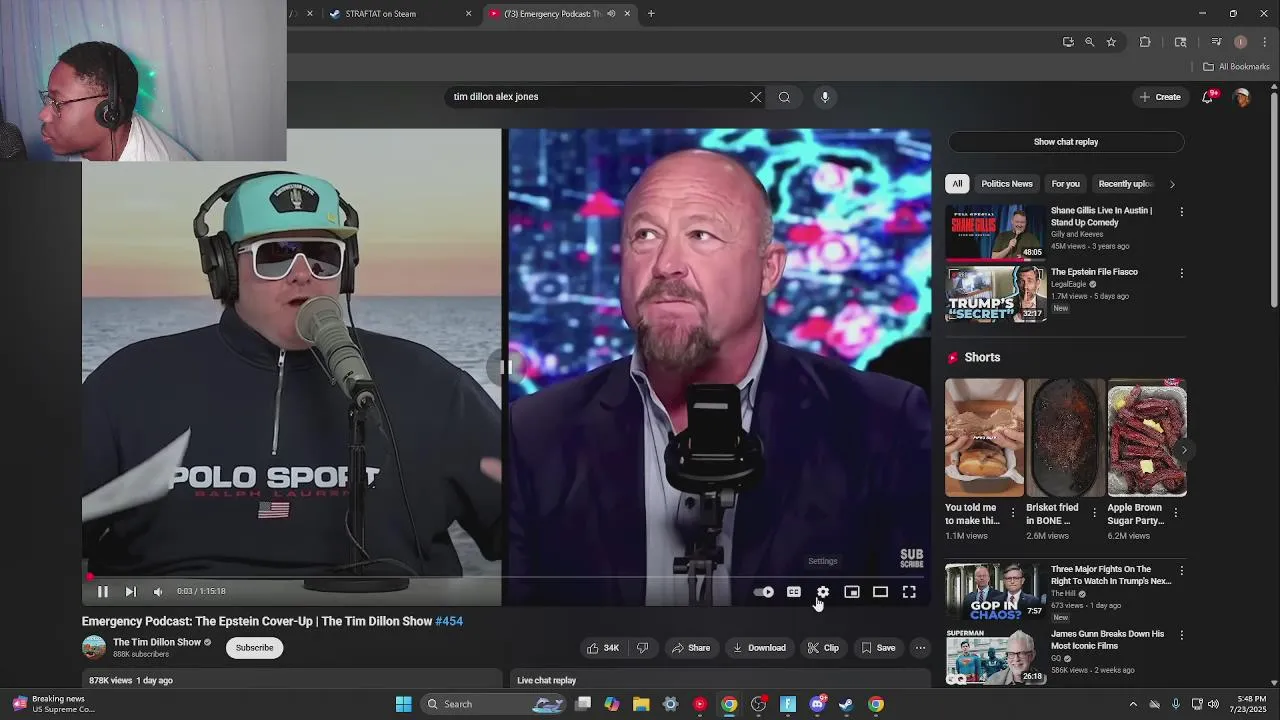Screen dimensions: 1280x720
Task: Enter full screen mode
Action: [x=909, y=592]
